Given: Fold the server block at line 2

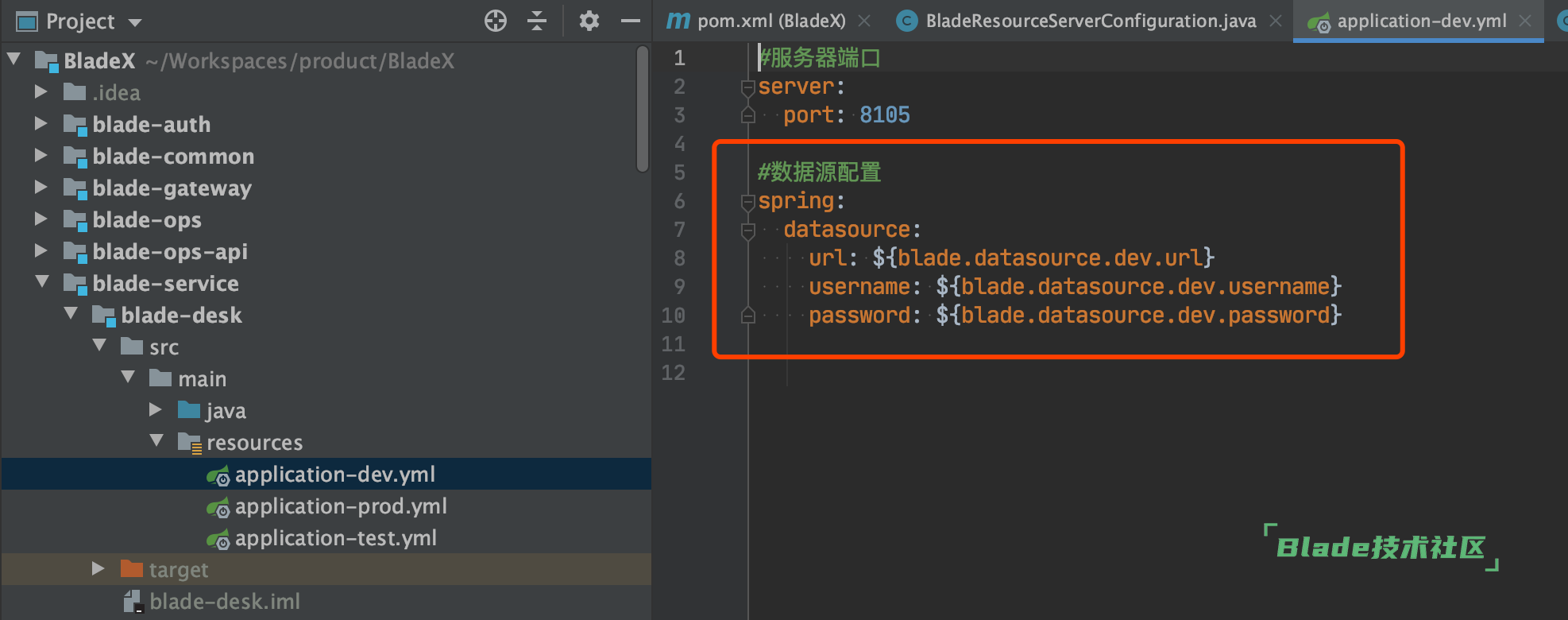Looking at the screenshot, I should tap(747, 87).
